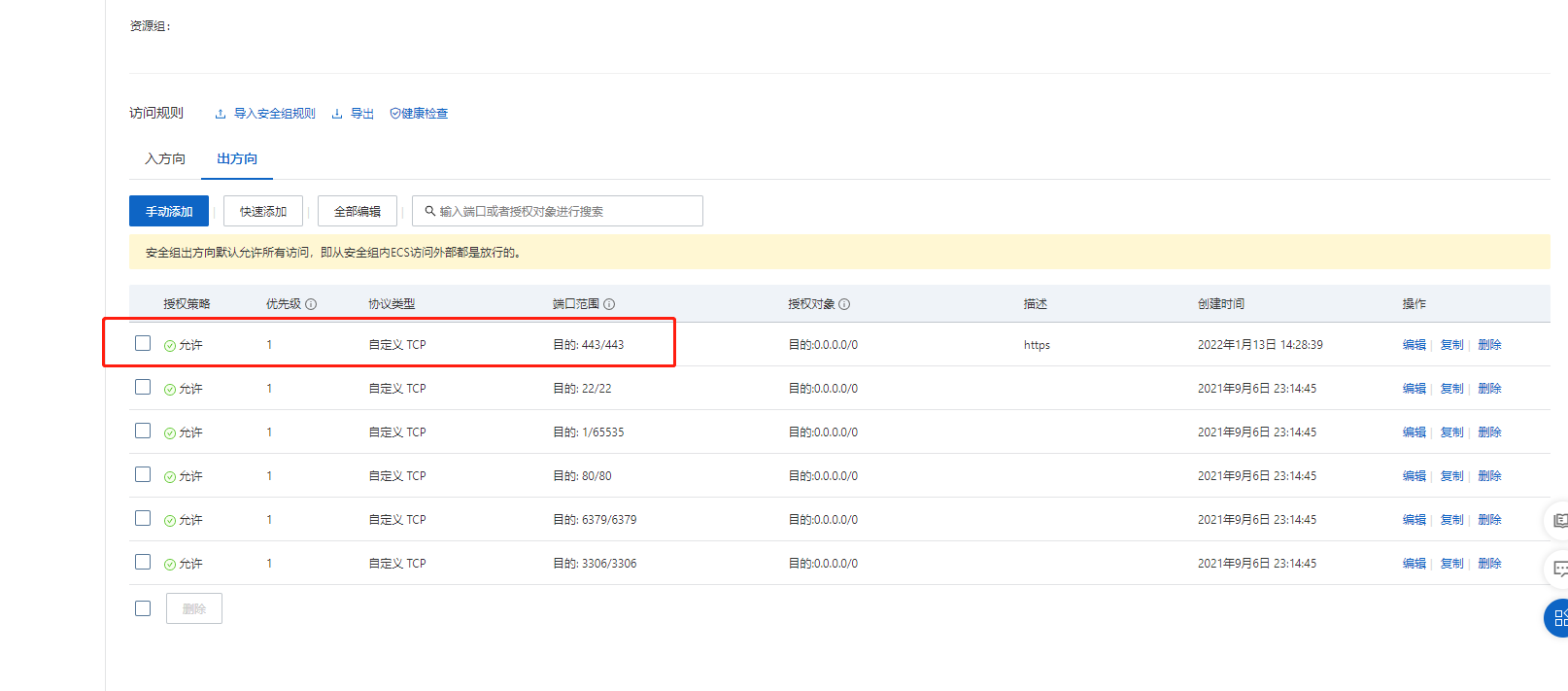Toggle the select-all checkbox beside bottom 删除
This screenshot has height=691, width=1568.
click(143, 608)
